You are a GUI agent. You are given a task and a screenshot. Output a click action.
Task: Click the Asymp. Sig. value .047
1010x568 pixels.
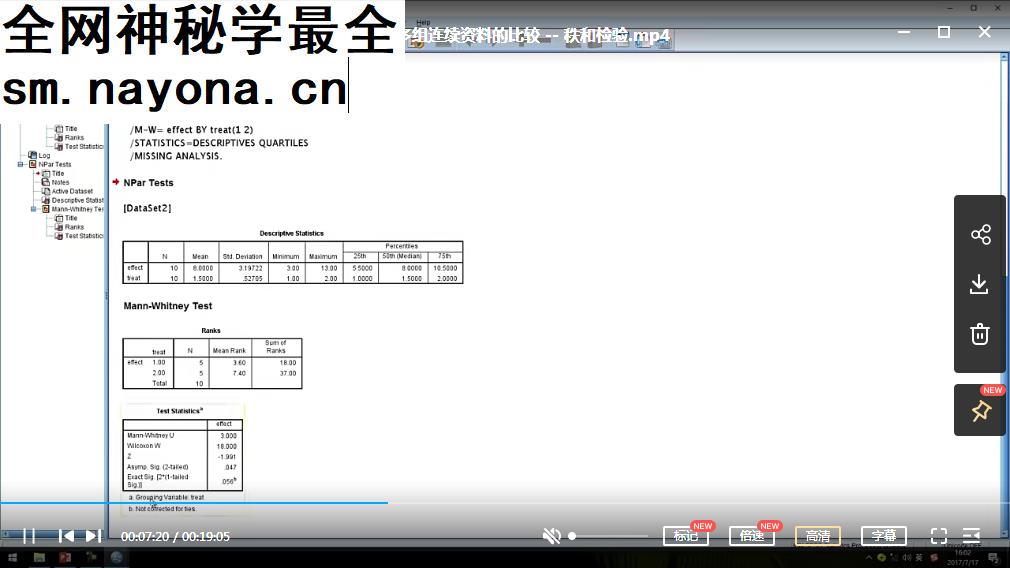pyautogui.click(x=231, y=467)
